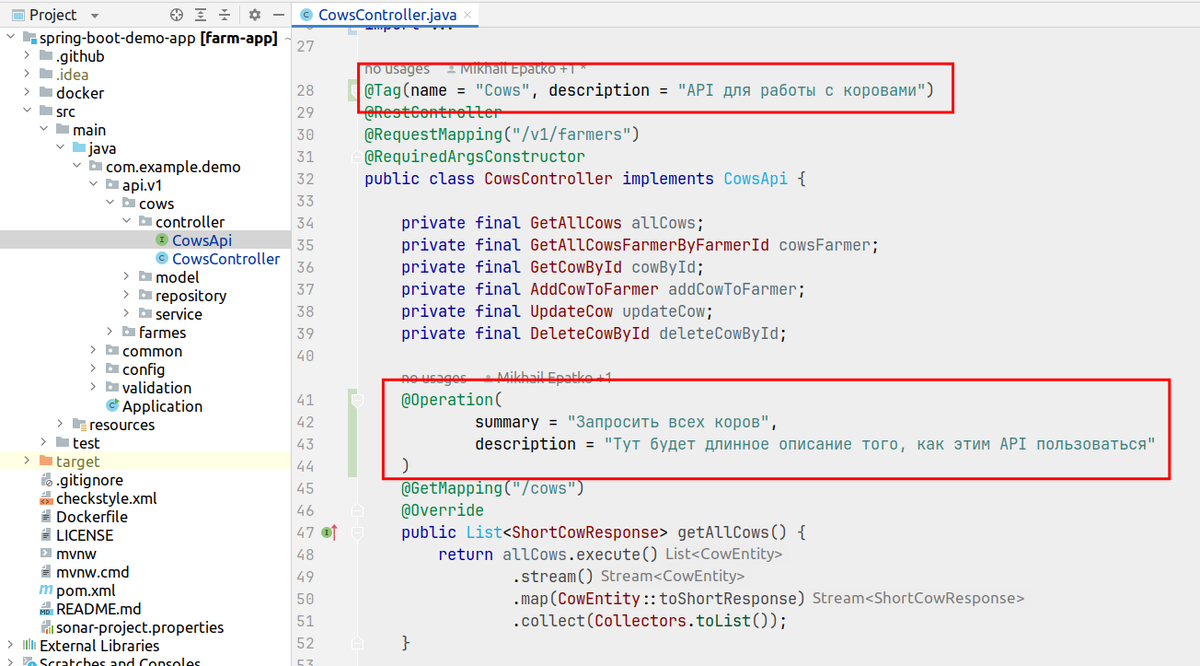Expand the validation package
Screen dimensions: 1200x666
point(94,388)
